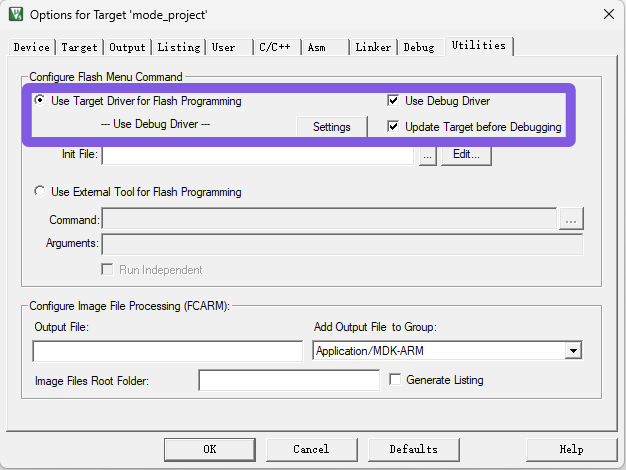Screen dimensions: 626x470
Task: Click the Output File input field
Action: [168, 351]
